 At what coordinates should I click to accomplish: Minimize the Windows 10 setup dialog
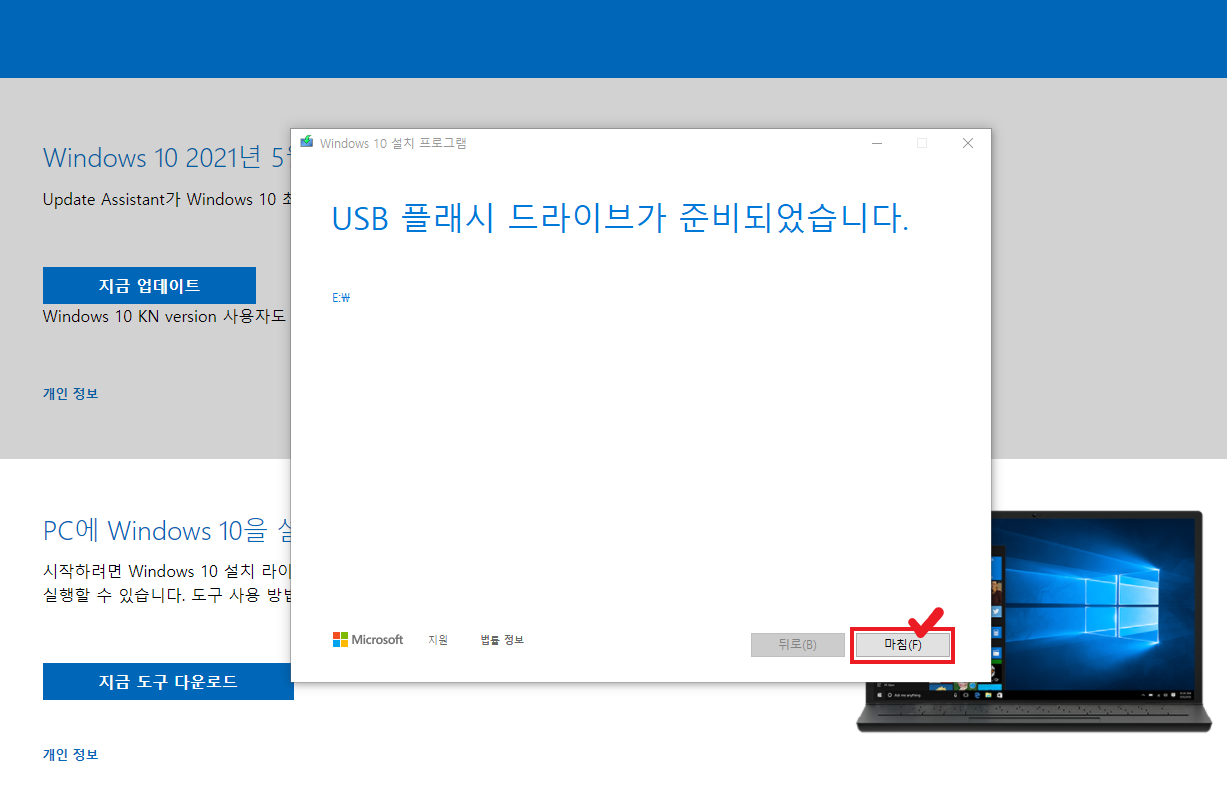tap(876, 143)
